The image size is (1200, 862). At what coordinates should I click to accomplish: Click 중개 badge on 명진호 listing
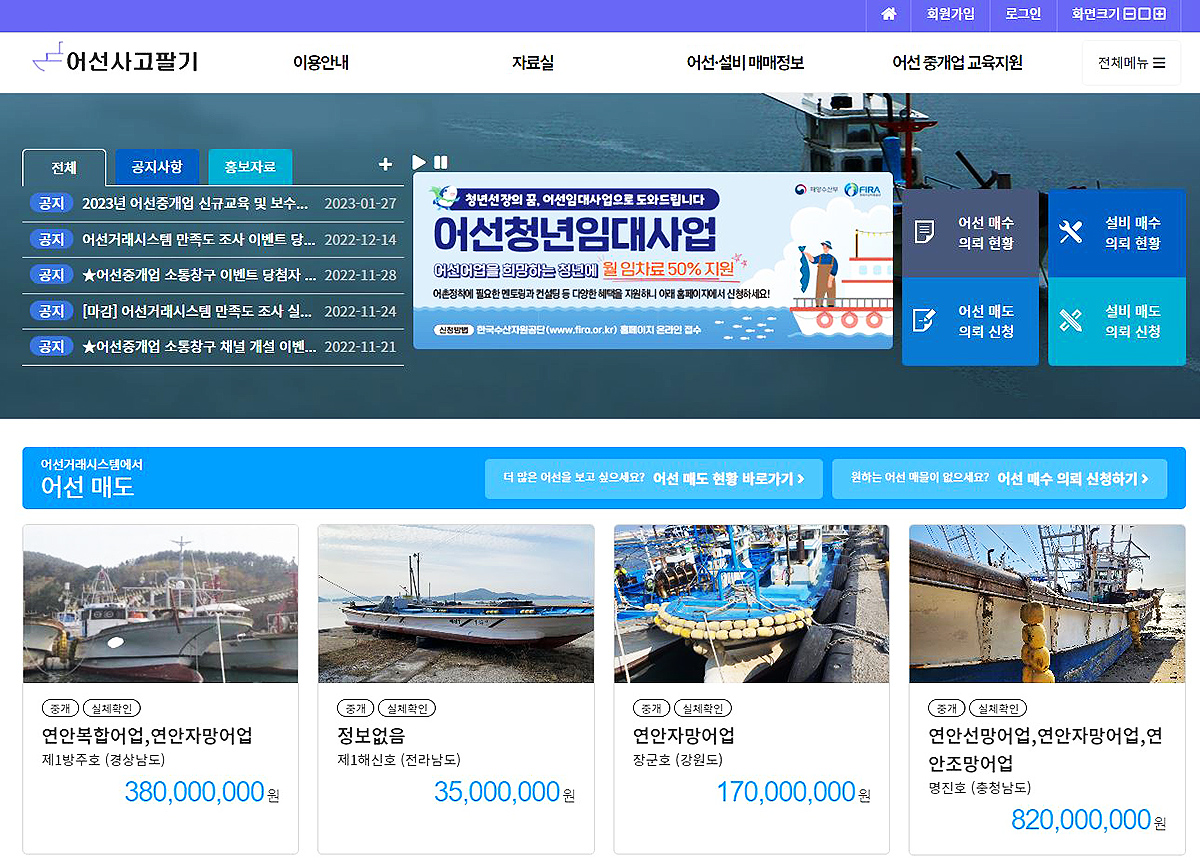coord(945,708)
